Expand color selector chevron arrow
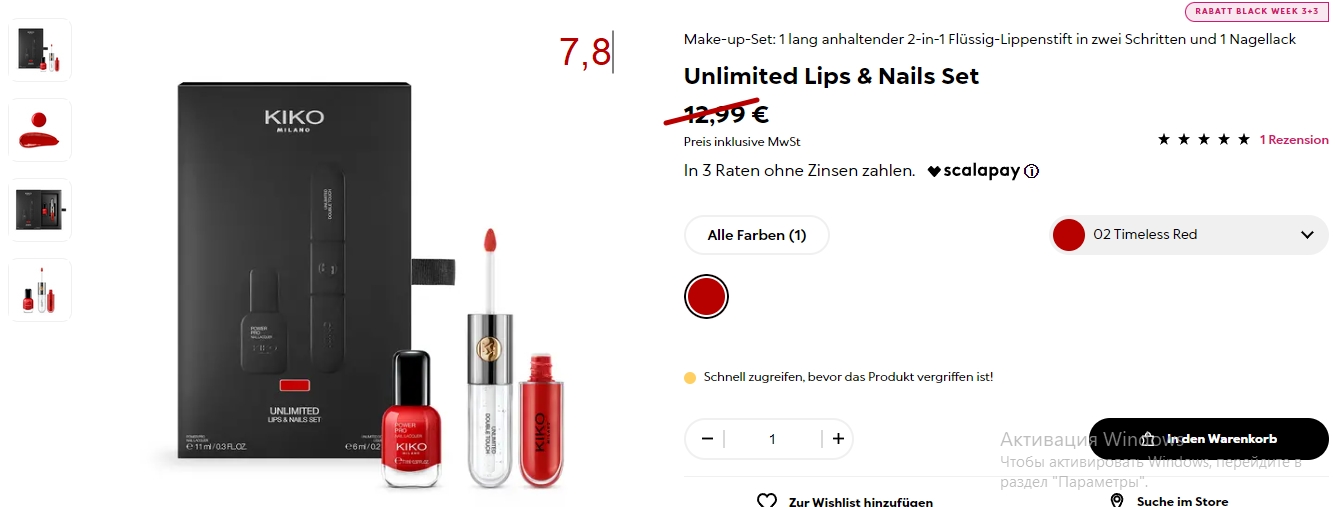The height and width of the screenshot is (507, 1335). [1307, 235]
